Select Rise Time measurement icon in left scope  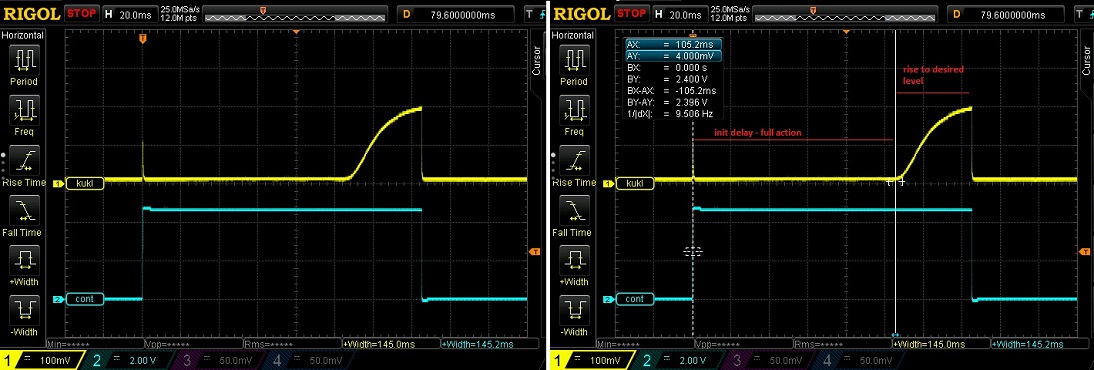click(24, 160)
